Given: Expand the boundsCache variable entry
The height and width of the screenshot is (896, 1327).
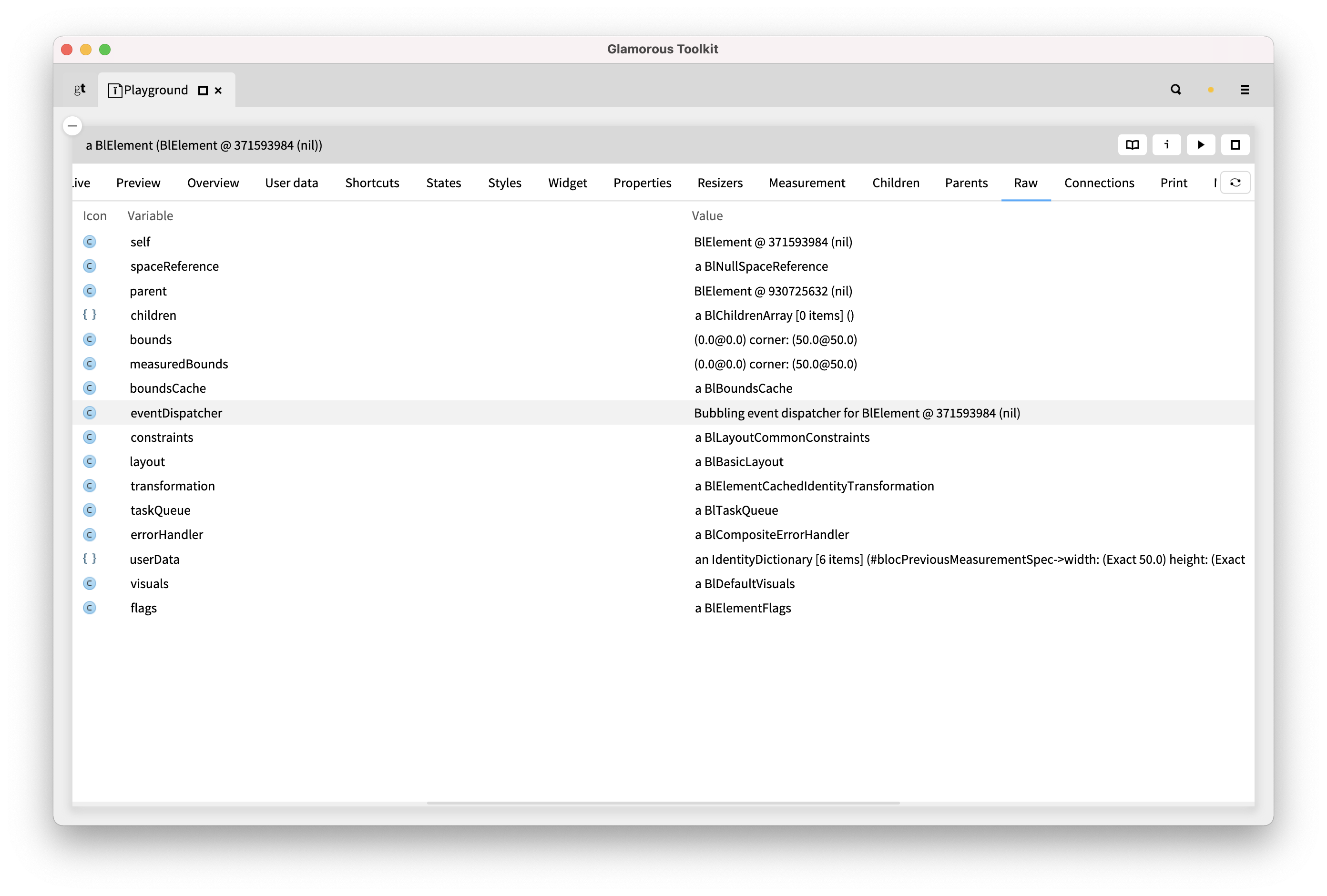Looking at the screenshot, I should pos(168,388).
